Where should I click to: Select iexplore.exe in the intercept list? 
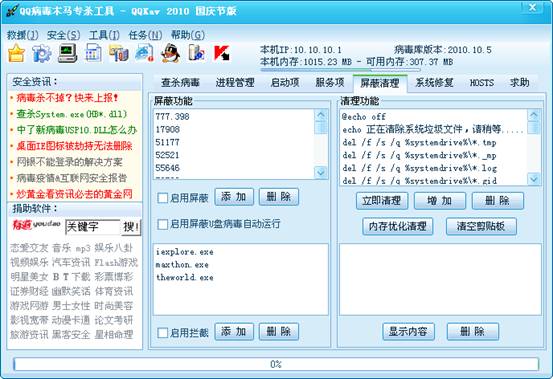184,252
